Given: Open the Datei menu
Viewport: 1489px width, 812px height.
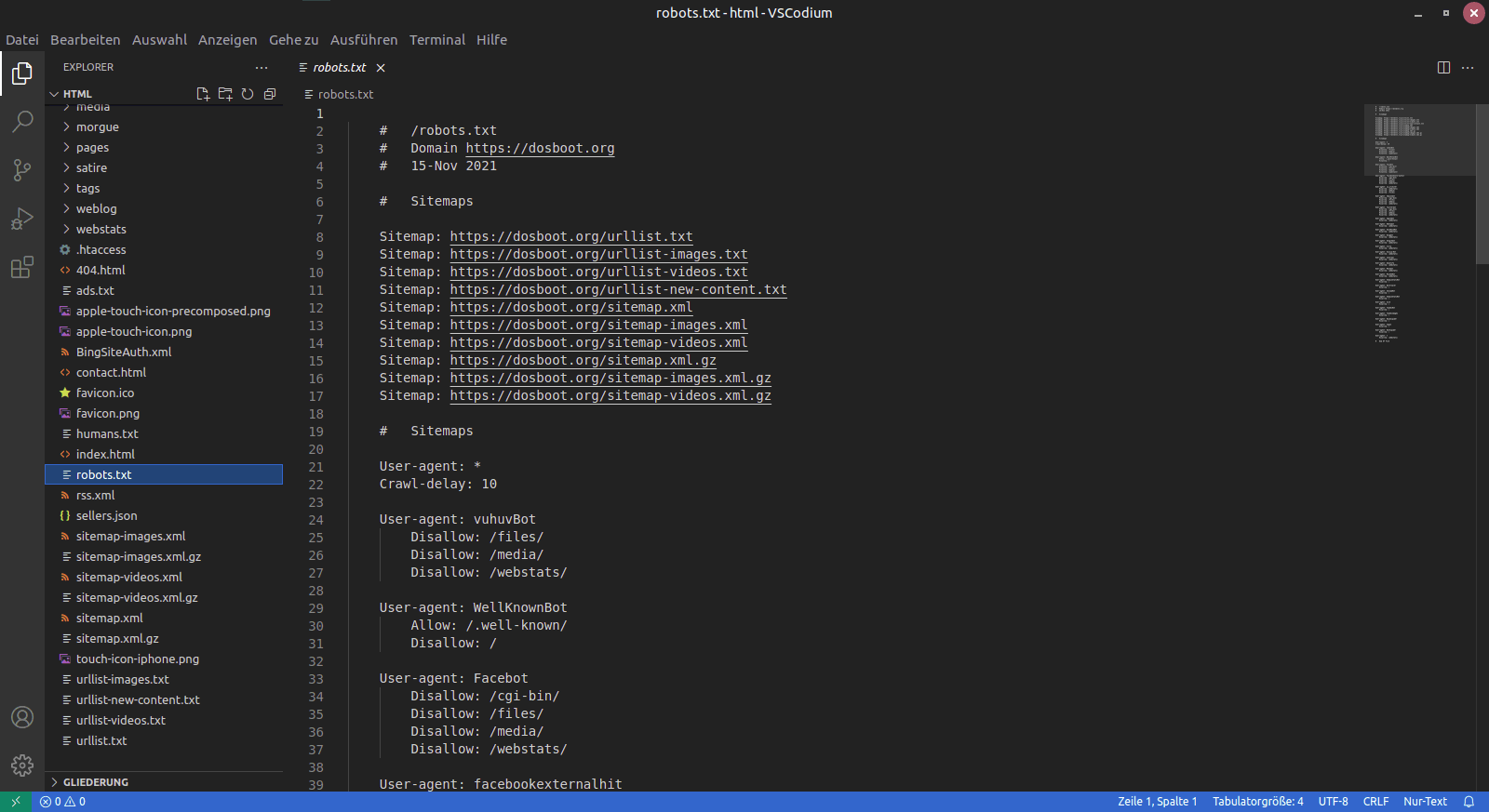Looking at the screenshot, I should pyautogui.click(x=22, y=40).
